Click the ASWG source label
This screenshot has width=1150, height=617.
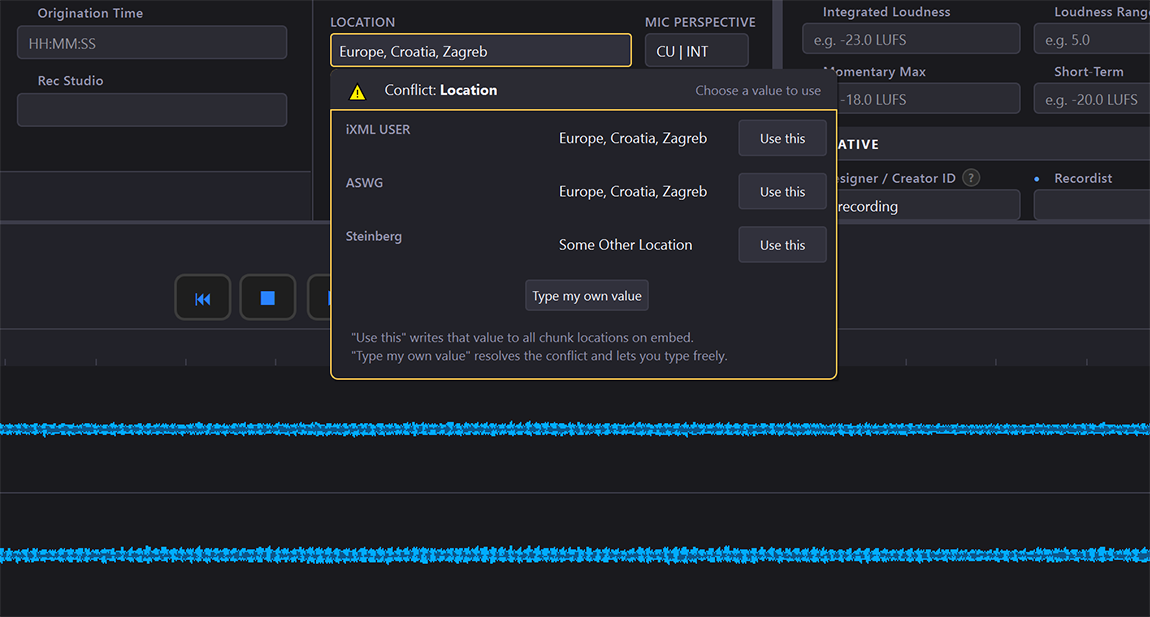click(x=365, y=183)
